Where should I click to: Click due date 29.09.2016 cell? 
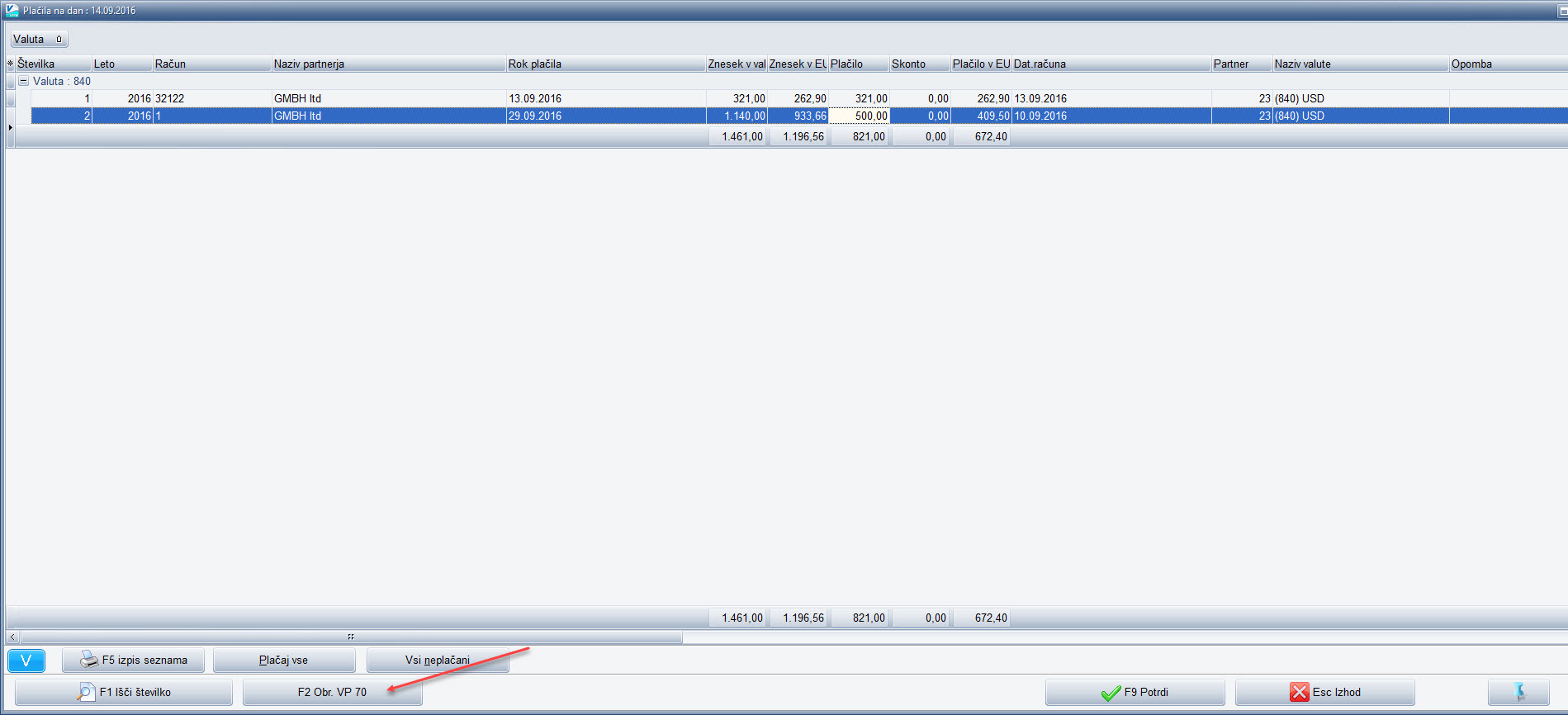606,116
